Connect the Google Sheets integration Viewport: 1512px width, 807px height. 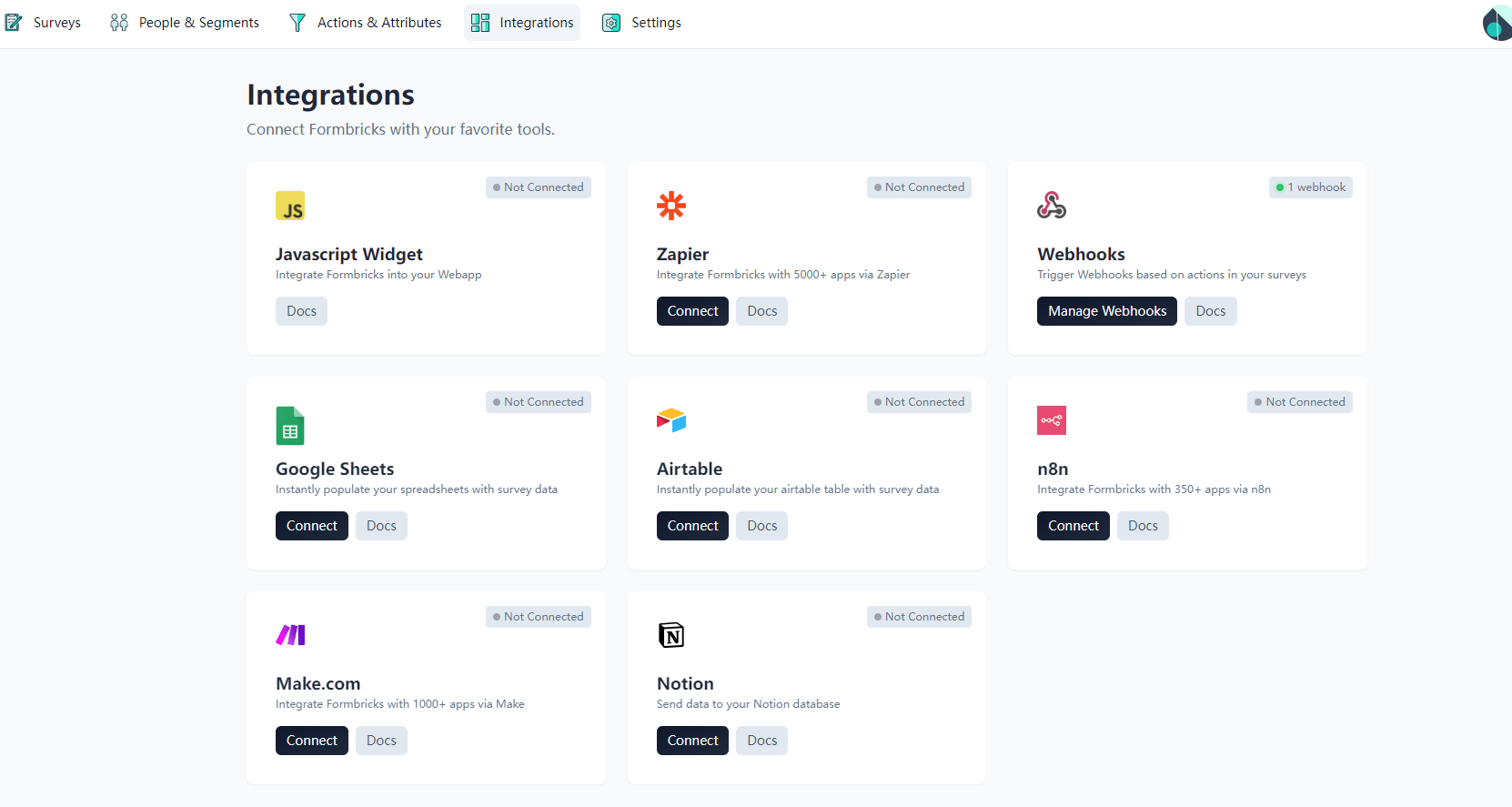pos(311,526)
